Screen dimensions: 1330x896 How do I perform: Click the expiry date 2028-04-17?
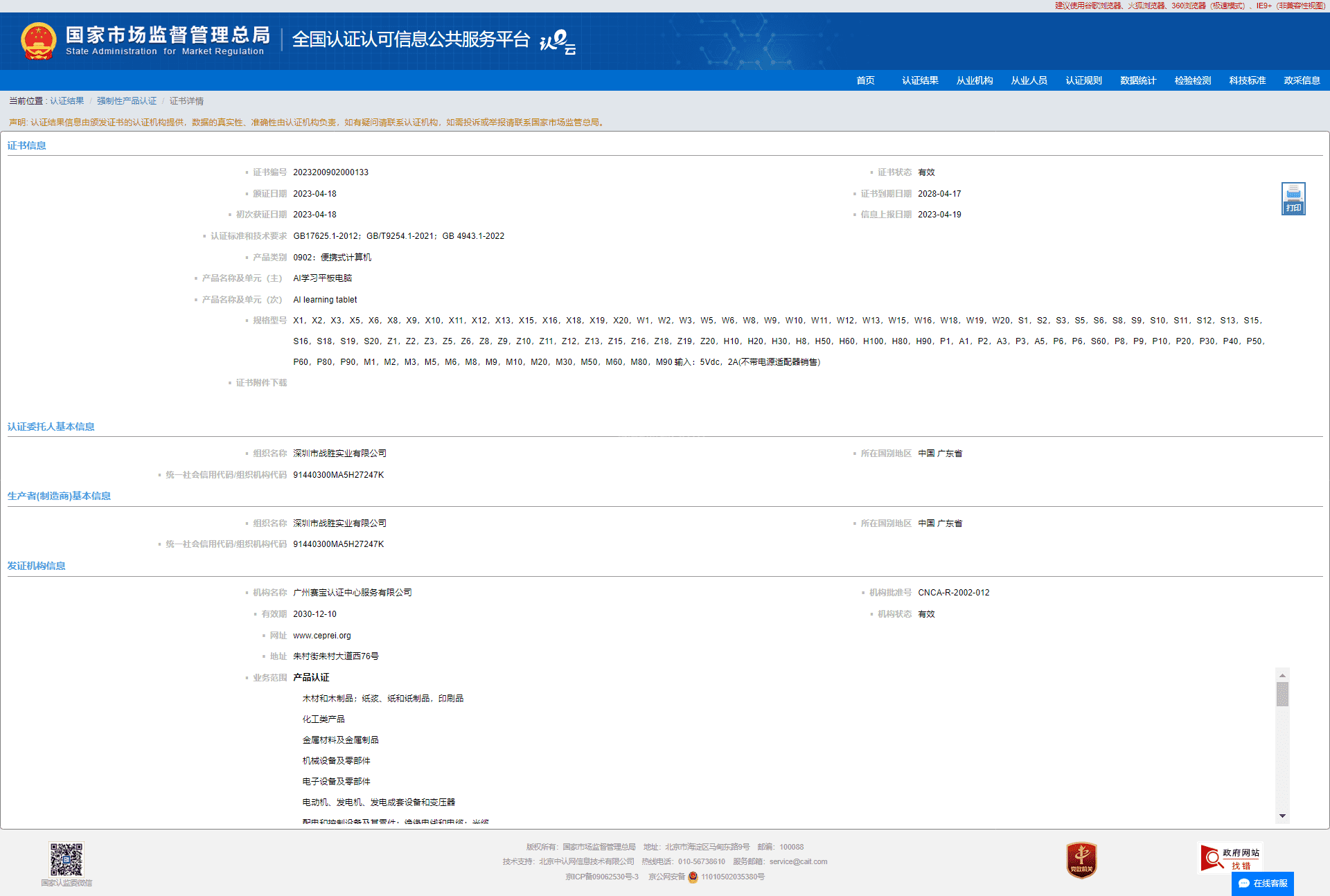[939, 194]
